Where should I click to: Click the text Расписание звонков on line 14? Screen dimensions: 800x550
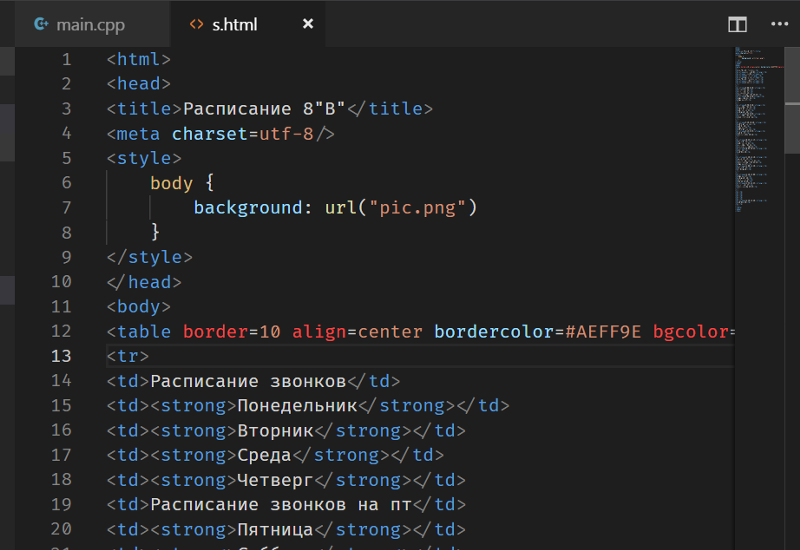(x=248, y=381)
